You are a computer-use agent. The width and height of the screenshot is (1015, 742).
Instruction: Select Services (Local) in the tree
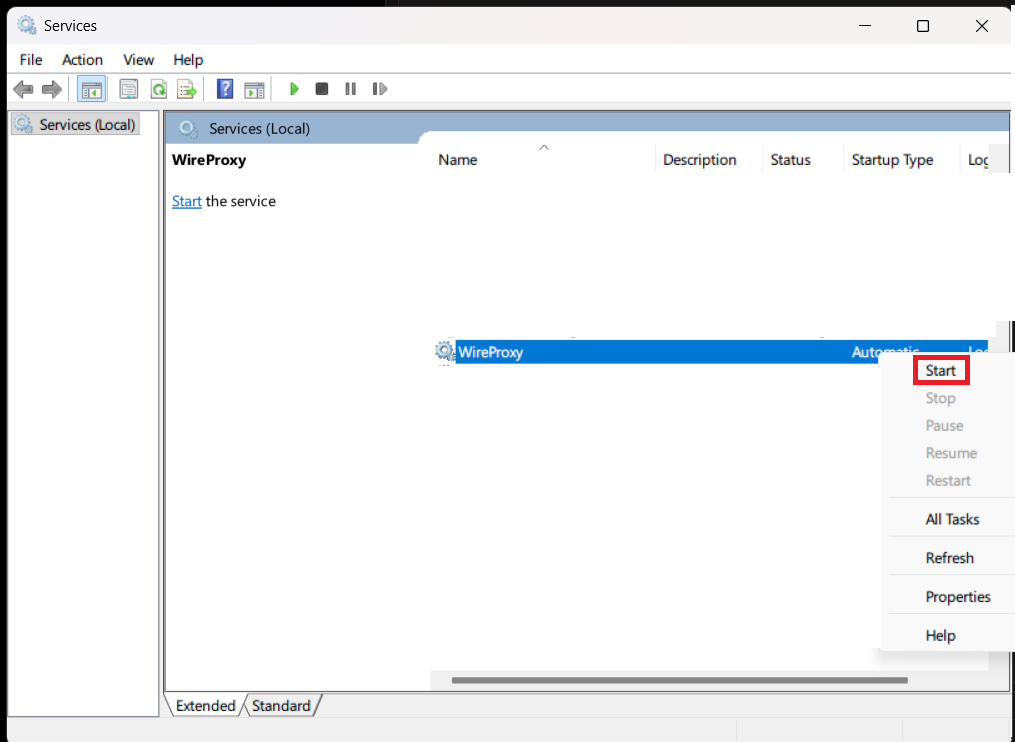[87, 125]
